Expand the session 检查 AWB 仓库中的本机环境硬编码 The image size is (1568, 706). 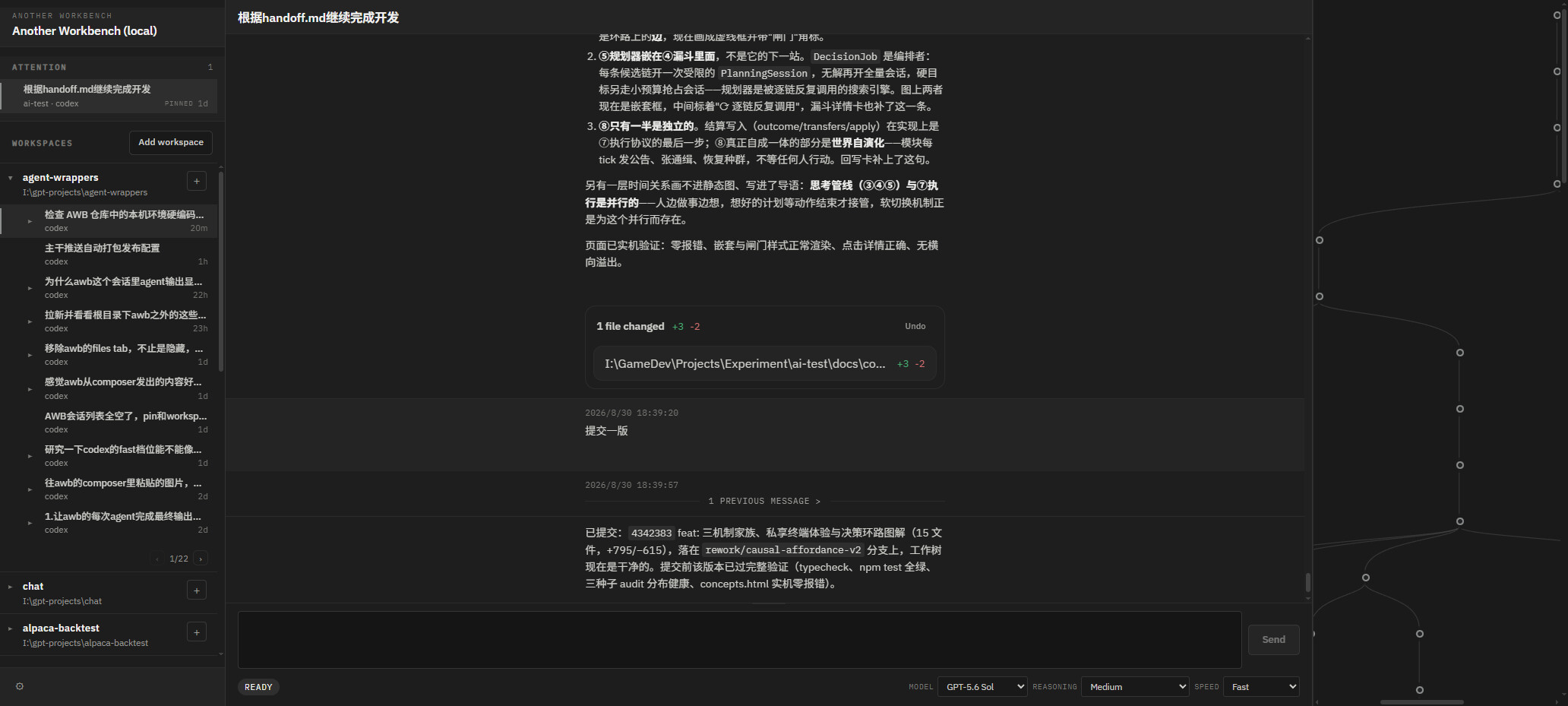pyautogui.click(x=30, y=221)
